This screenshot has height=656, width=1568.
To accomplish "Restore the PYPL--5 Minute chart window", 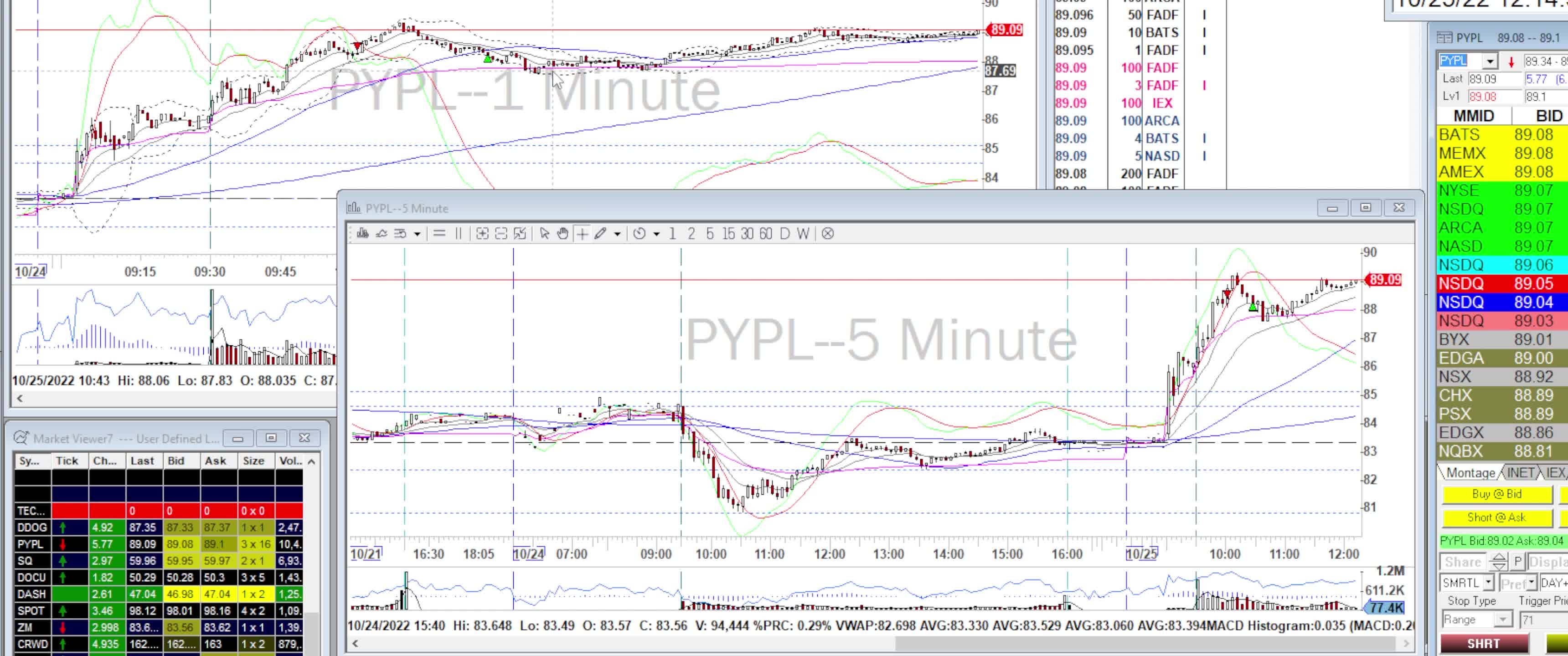I will pos(1365,208).
